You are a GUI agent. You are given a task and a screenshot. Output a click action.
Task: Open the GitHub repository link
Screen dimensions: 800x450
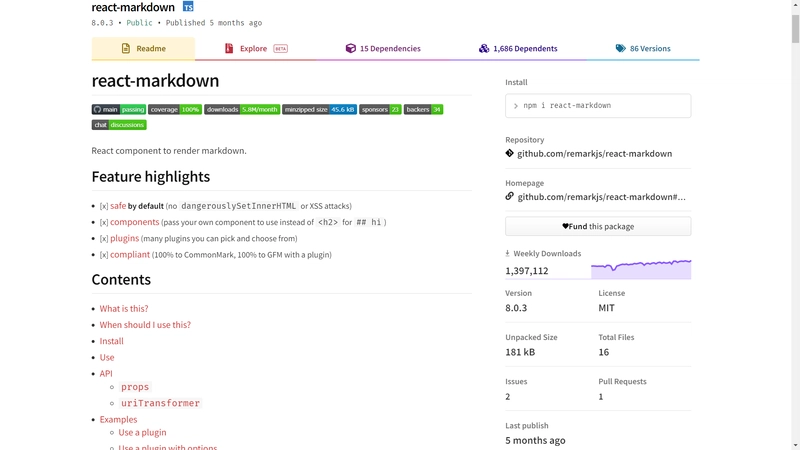[594, 154]
